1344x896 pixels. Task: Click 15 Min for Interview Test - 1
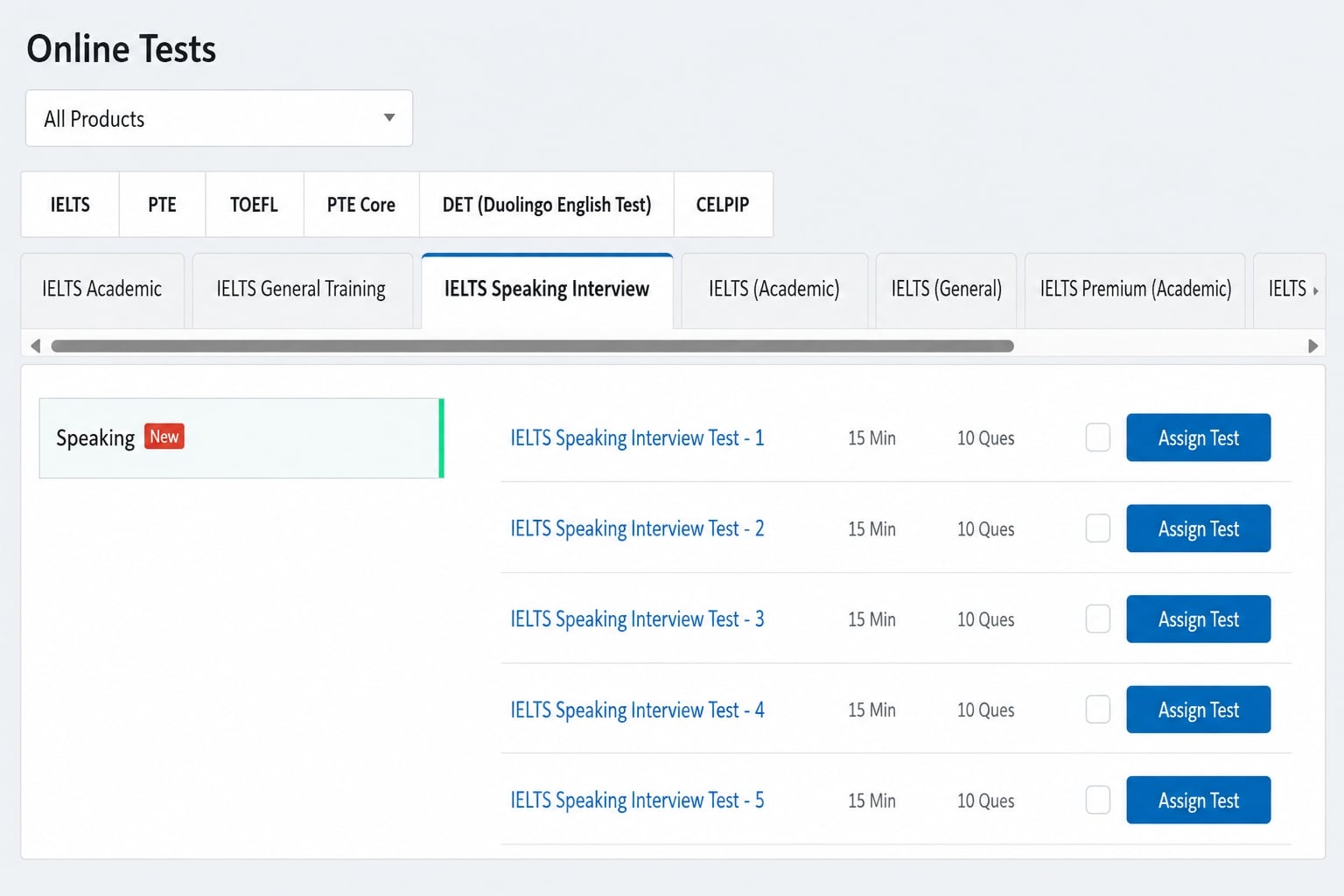coord(871,438)
